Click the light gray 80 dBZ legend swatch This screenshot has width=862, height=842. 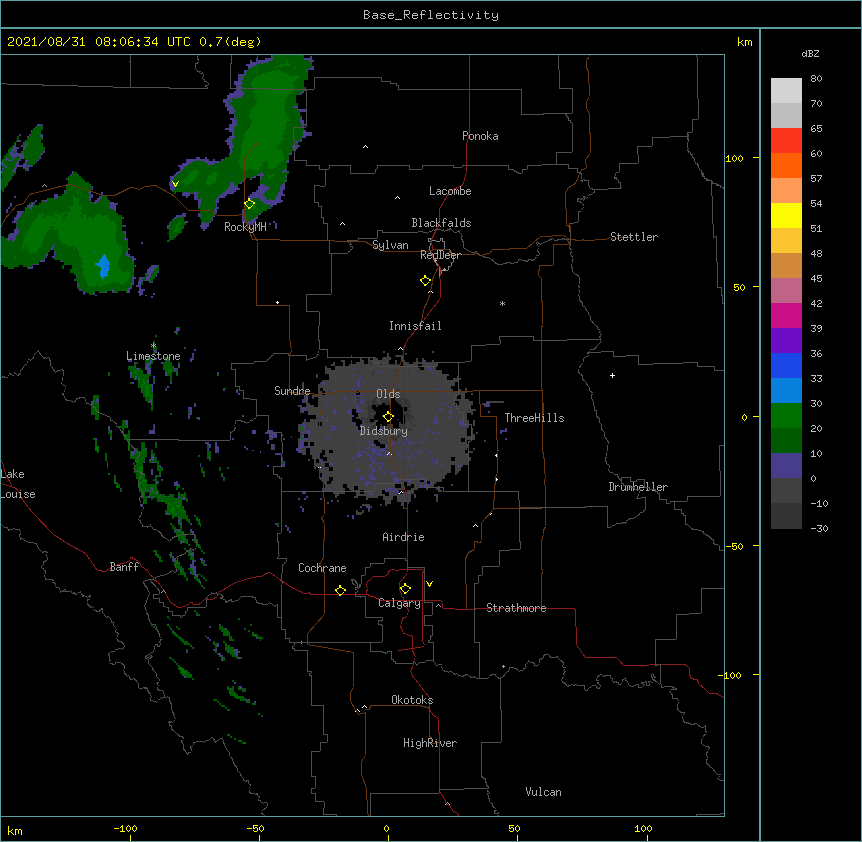(x=786, y=90)
